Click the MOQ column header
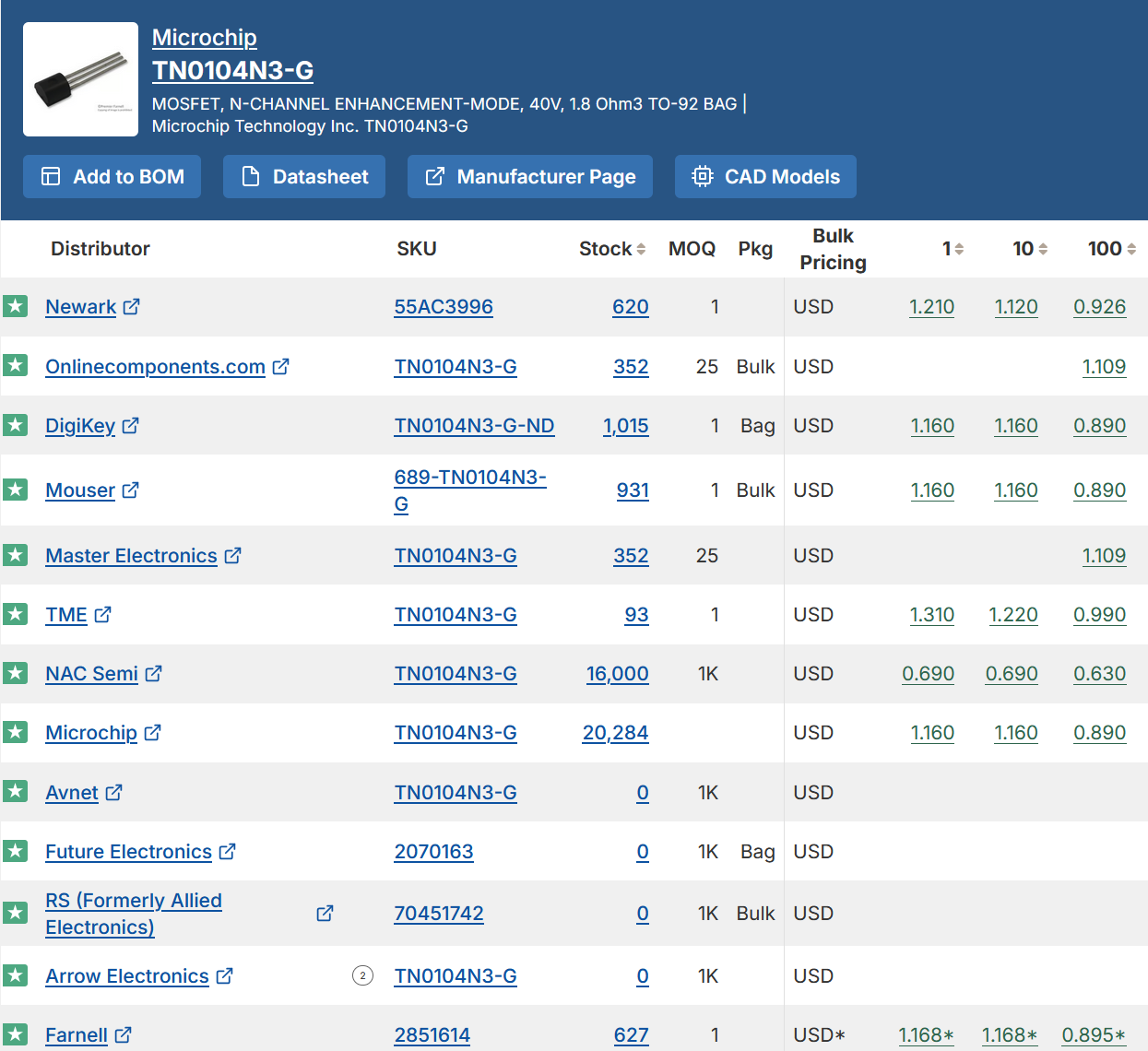 coord(692,249)
